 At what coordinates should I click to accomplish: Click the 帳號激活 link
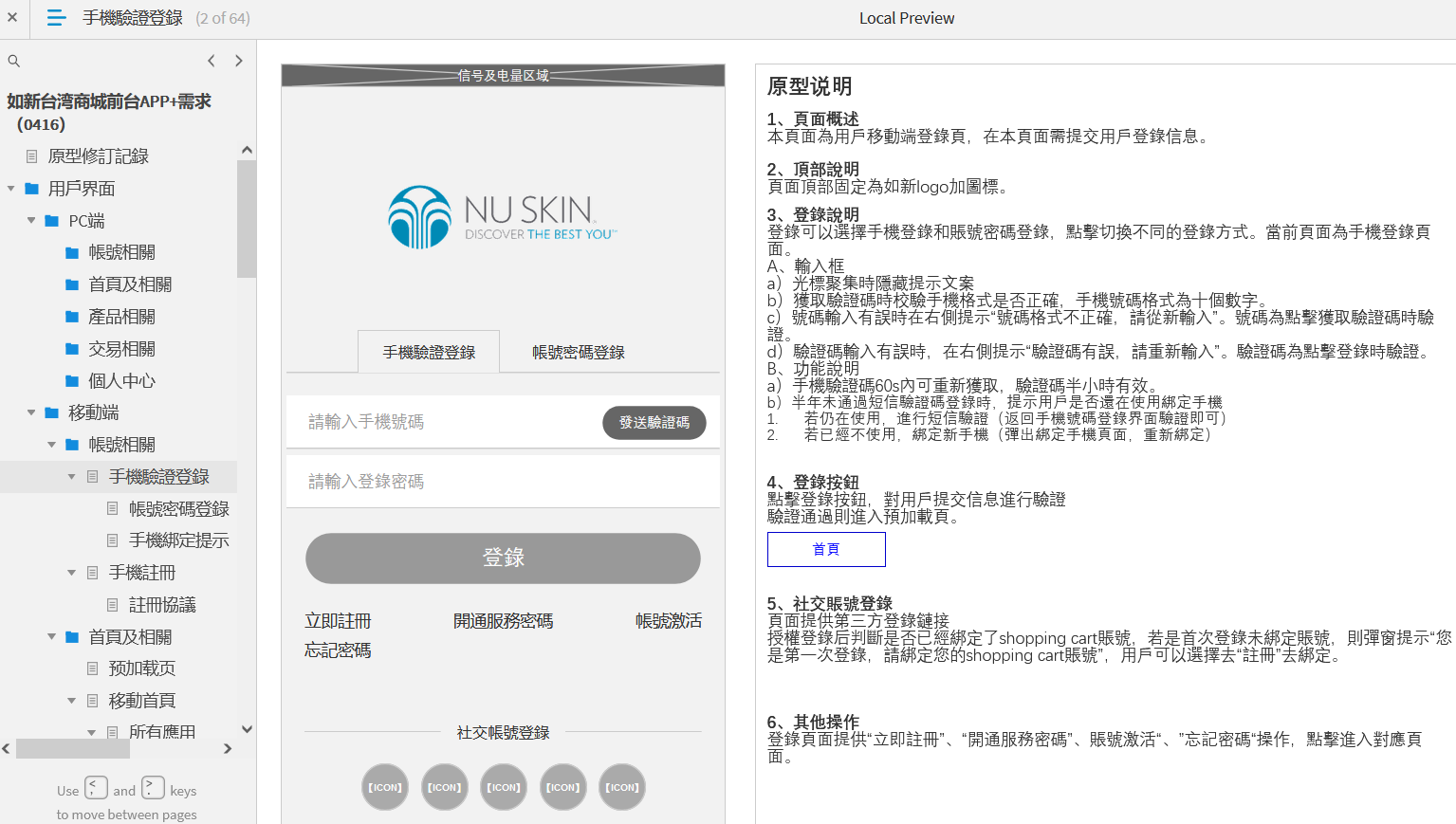coord(669,621)
